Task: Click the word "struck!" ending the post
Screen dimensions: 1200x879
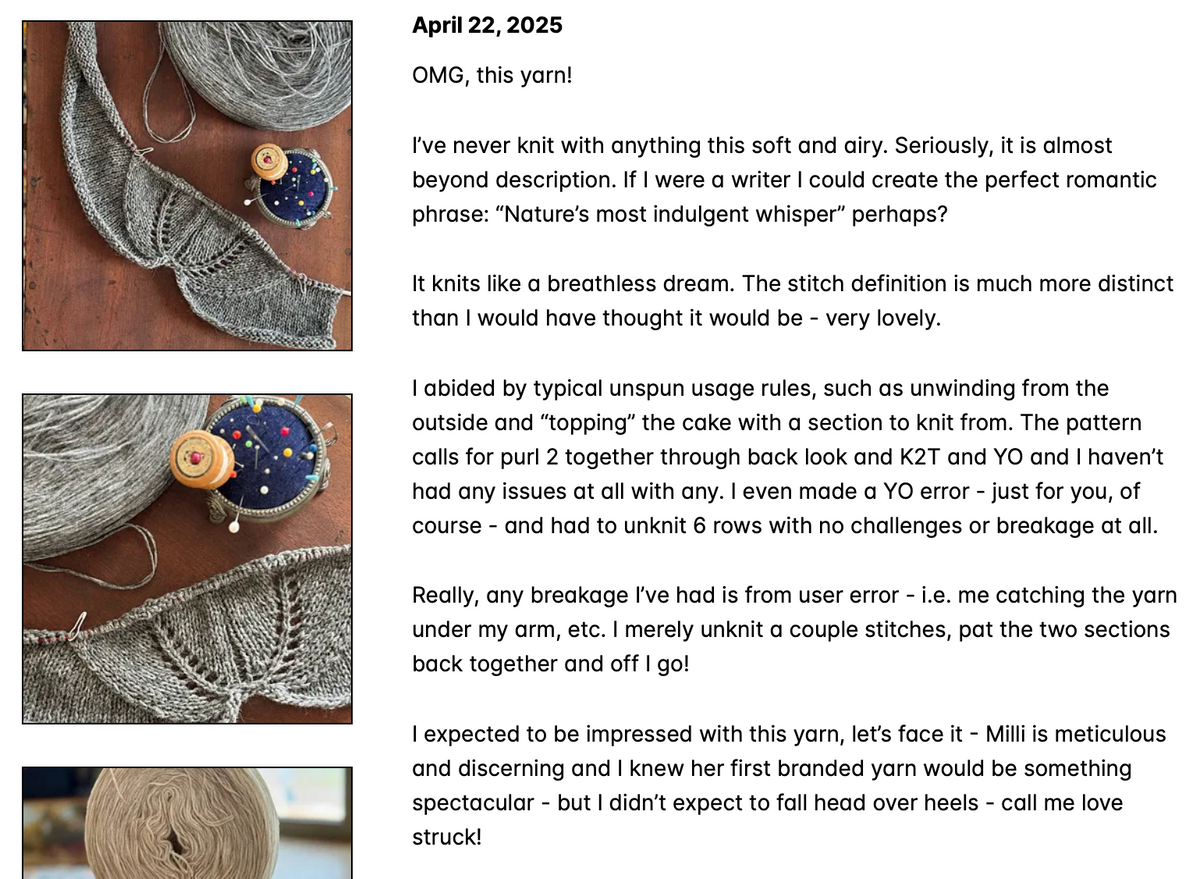Action: (447, 837)
